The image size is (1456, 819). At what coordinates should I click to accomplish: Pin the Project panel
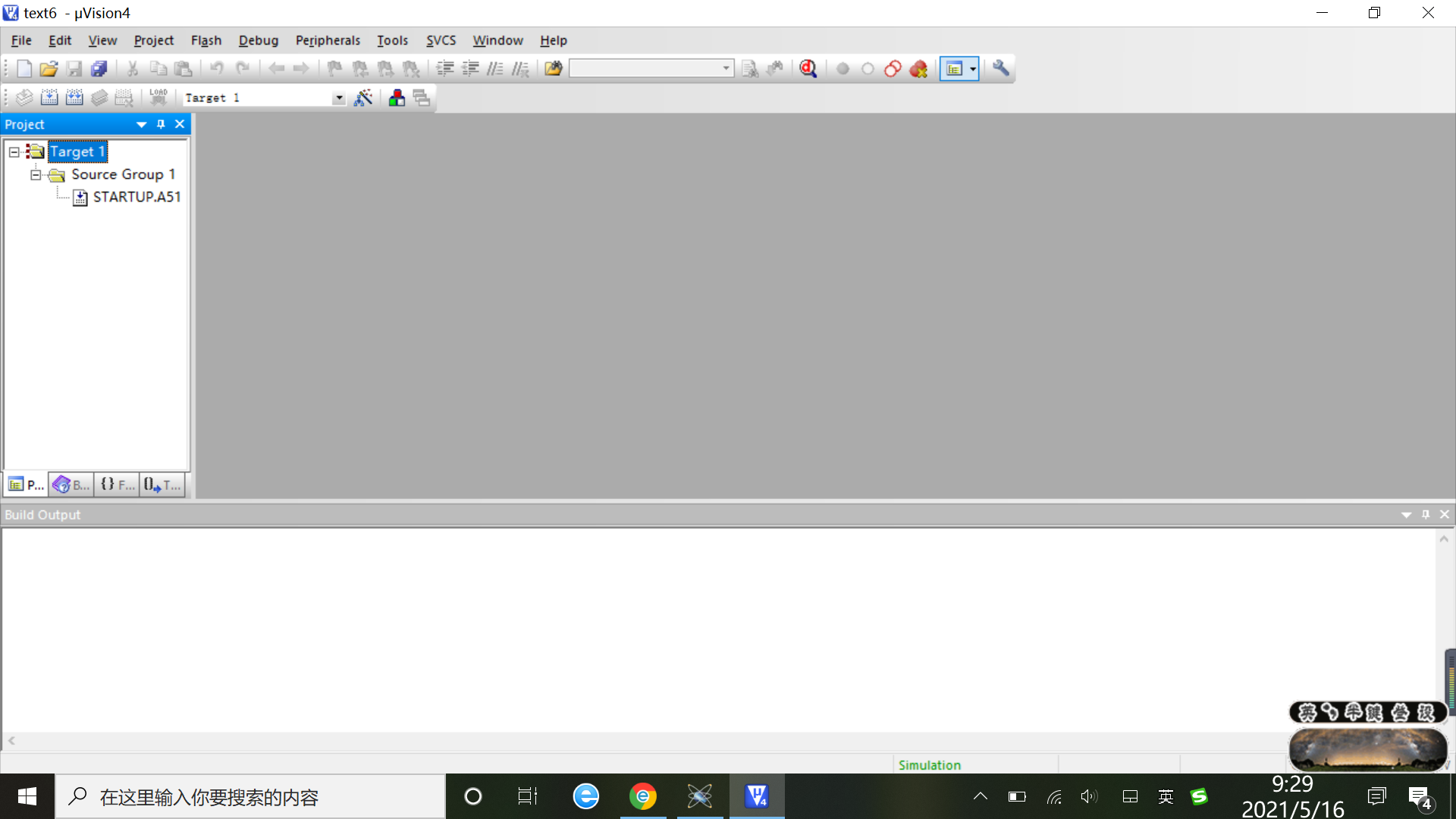[x=161, y=124]
